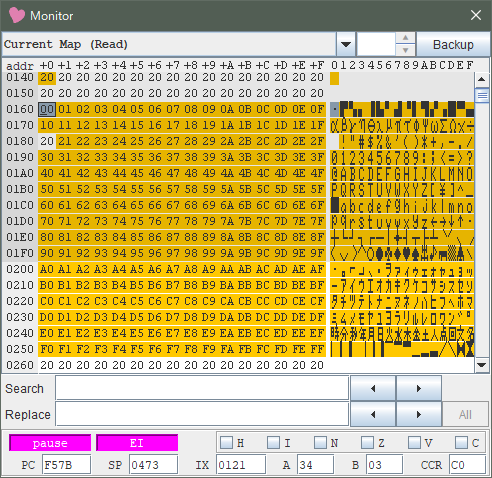Select byte 9F in row 01F0
Screen dimensions: 492x478
[317, 253]
